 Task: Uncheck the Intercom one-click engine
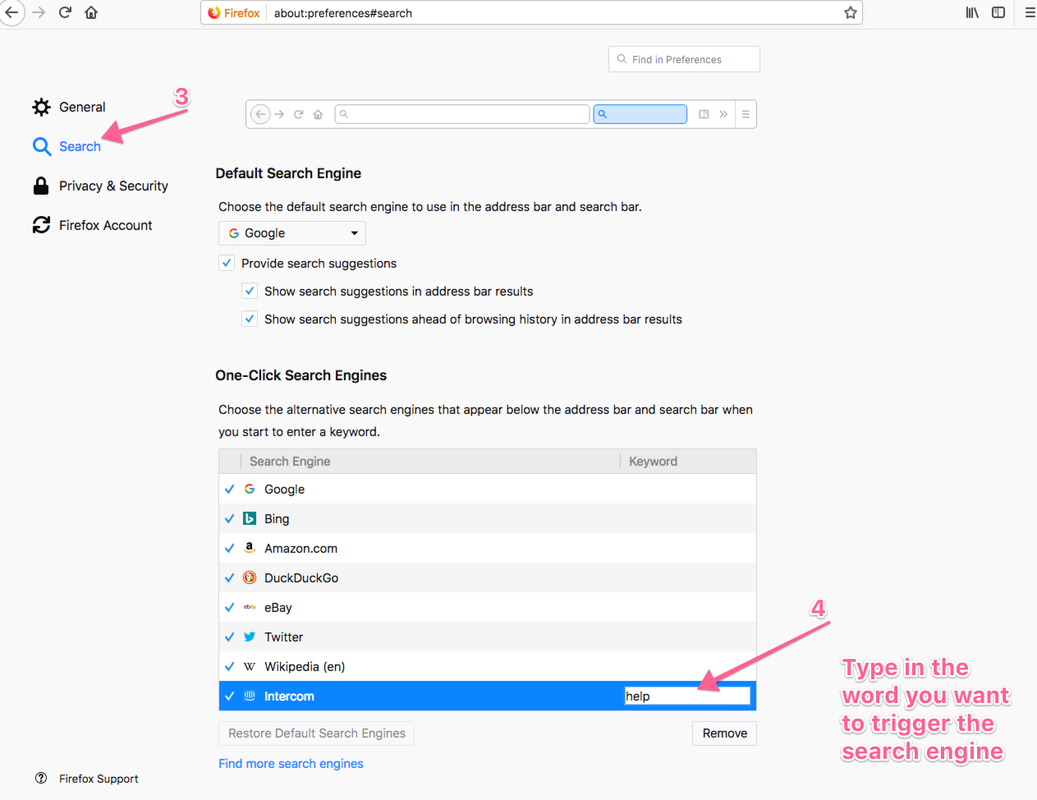point(229,696)
